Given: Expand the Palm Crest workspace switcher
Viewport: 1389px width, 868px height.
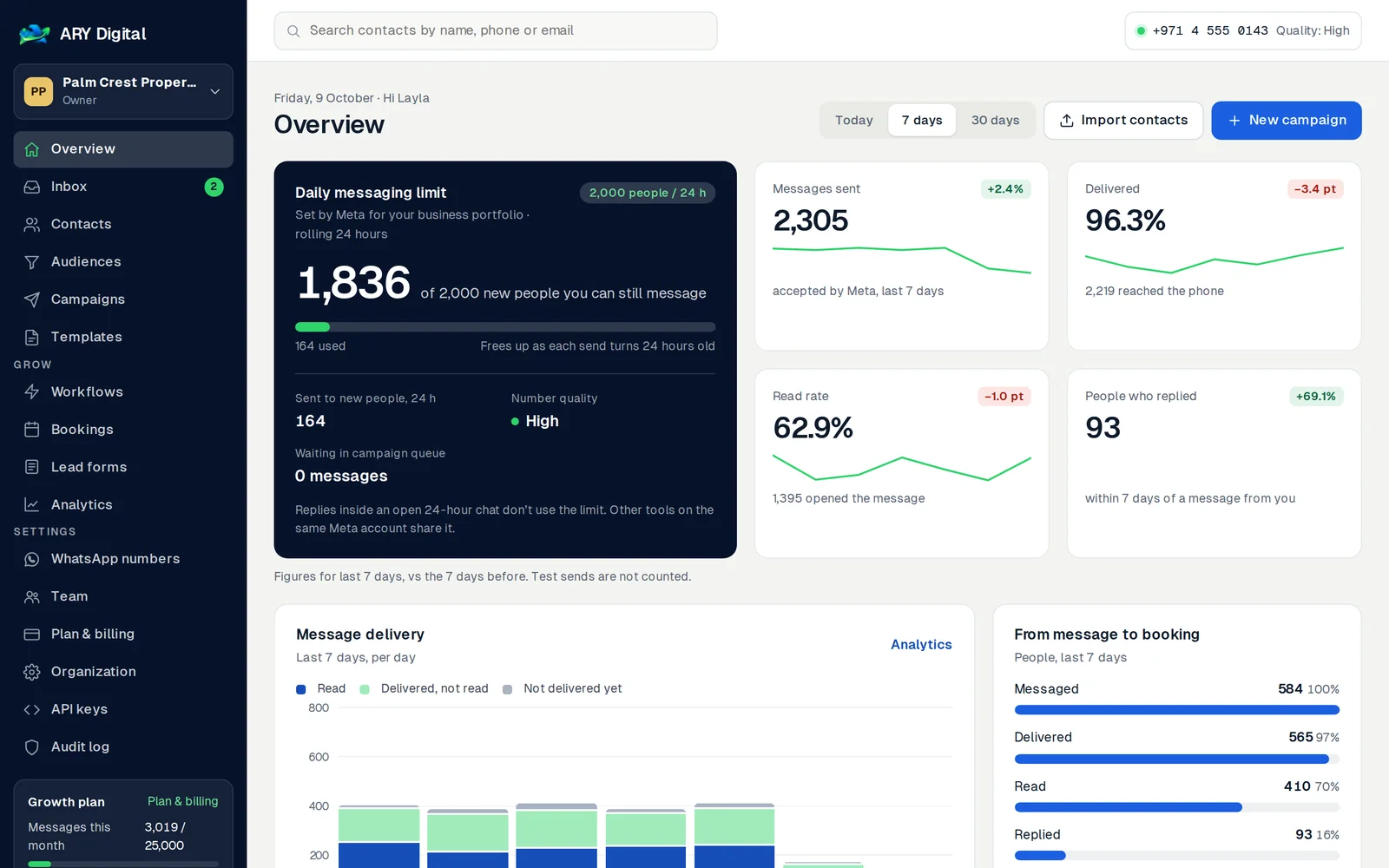Looking at the screenshot, I should (123, 91).
